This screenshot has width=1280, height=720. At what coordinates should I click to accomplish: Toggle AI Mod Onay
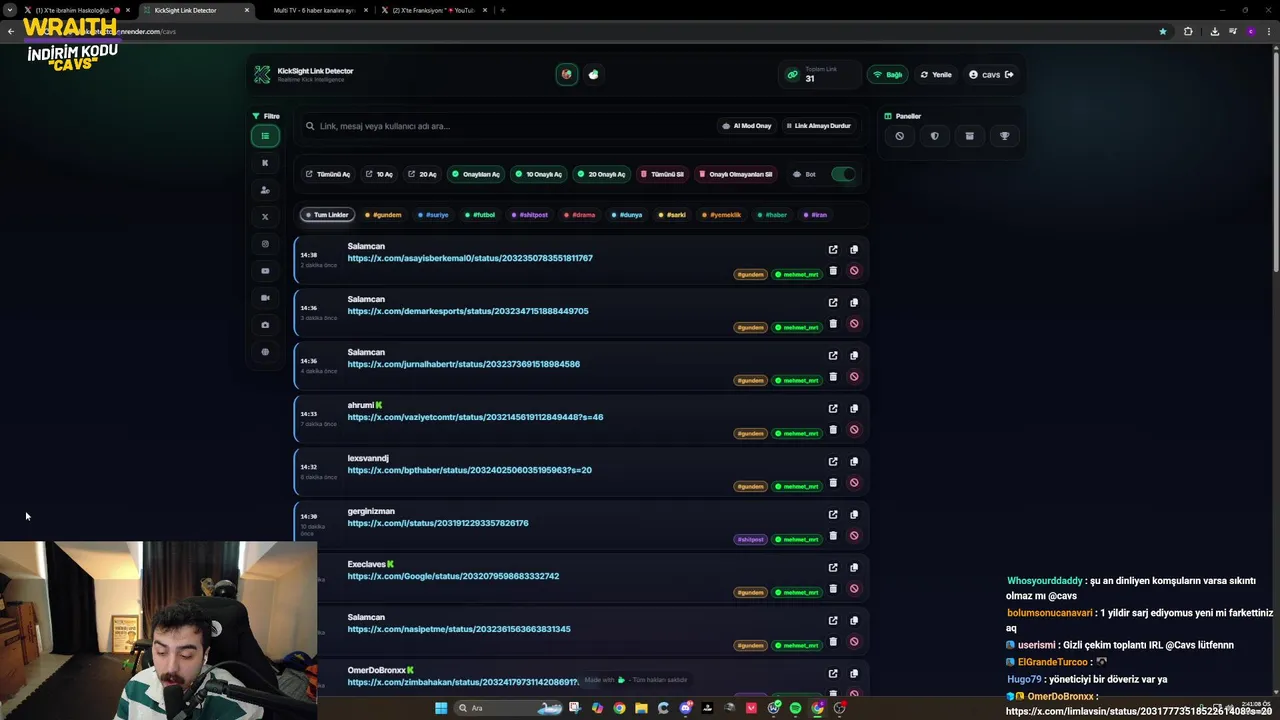point(747,126)
